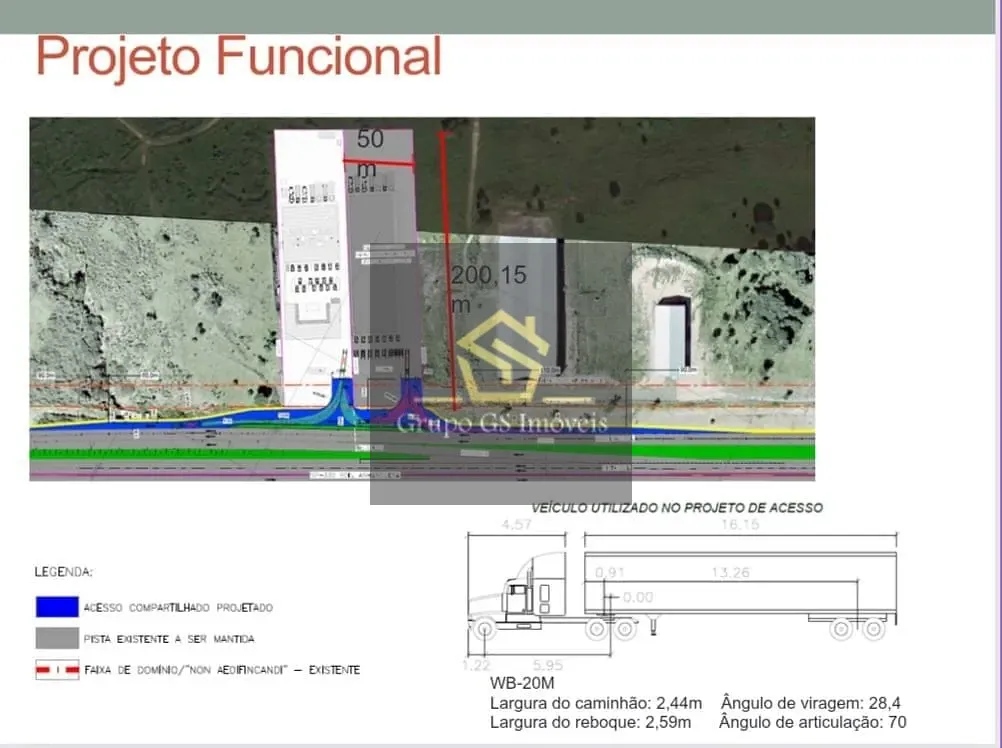Viewport: 1002px width, 748px height.
Task: Click the '1.22' front overhang dimension
Action: pos(476,666)
